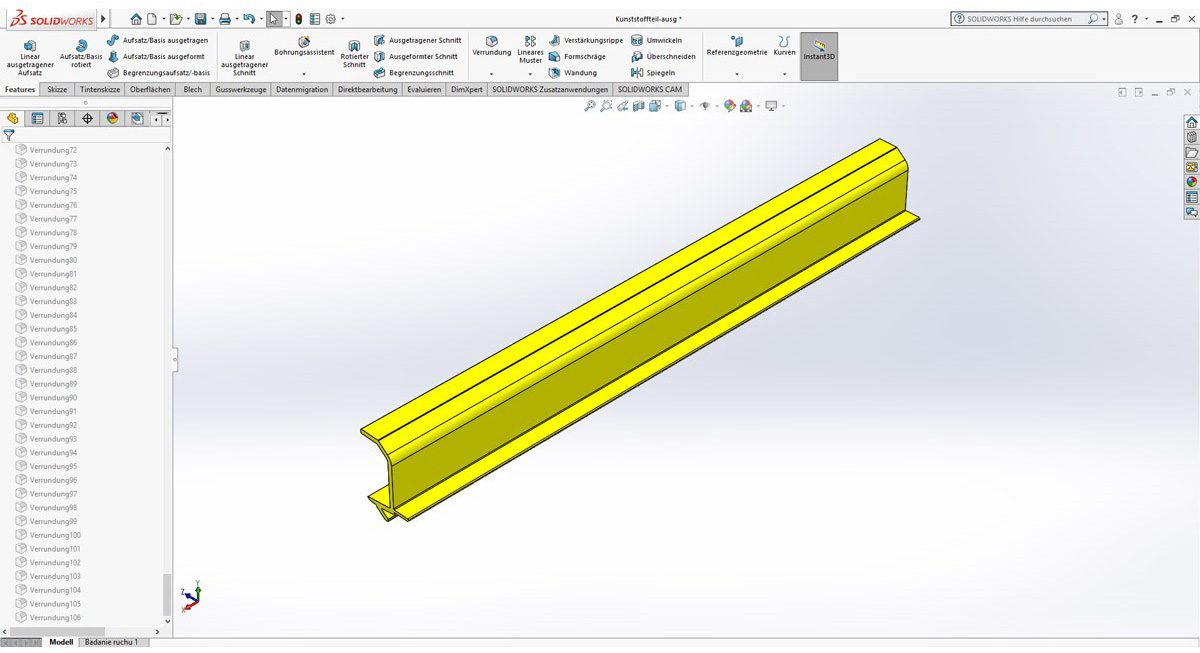Select the Linear ausgetragener Schnitt tool
Image resolution: width=1200 pixels, height=653 pixels.
click(x=245, y=58)
